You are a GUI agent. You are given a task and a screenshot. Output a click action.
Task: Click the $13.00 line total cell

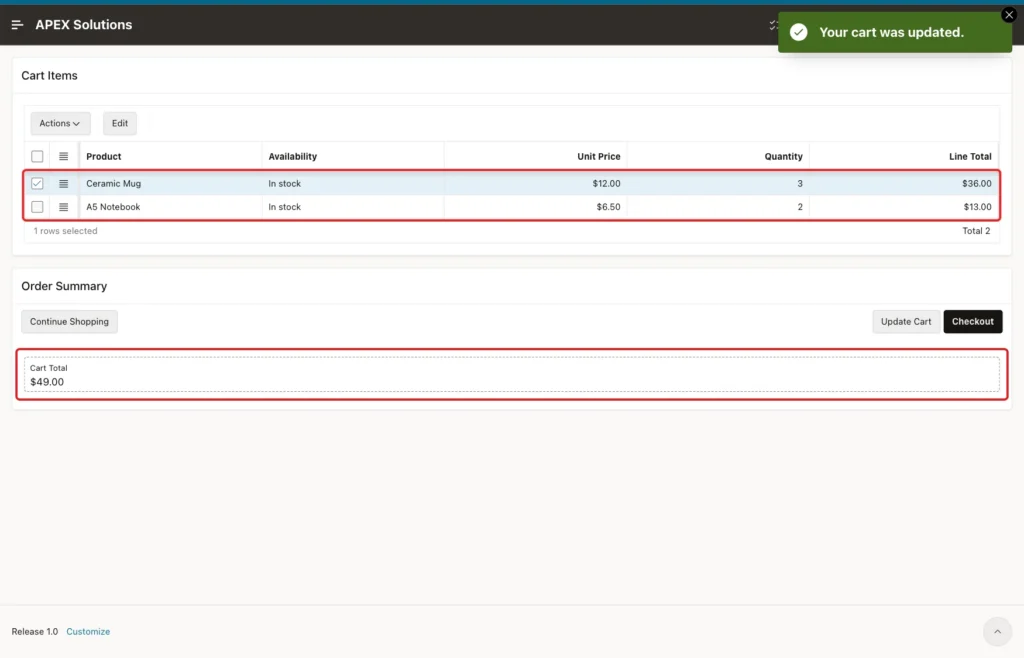(x=904, y=207)
